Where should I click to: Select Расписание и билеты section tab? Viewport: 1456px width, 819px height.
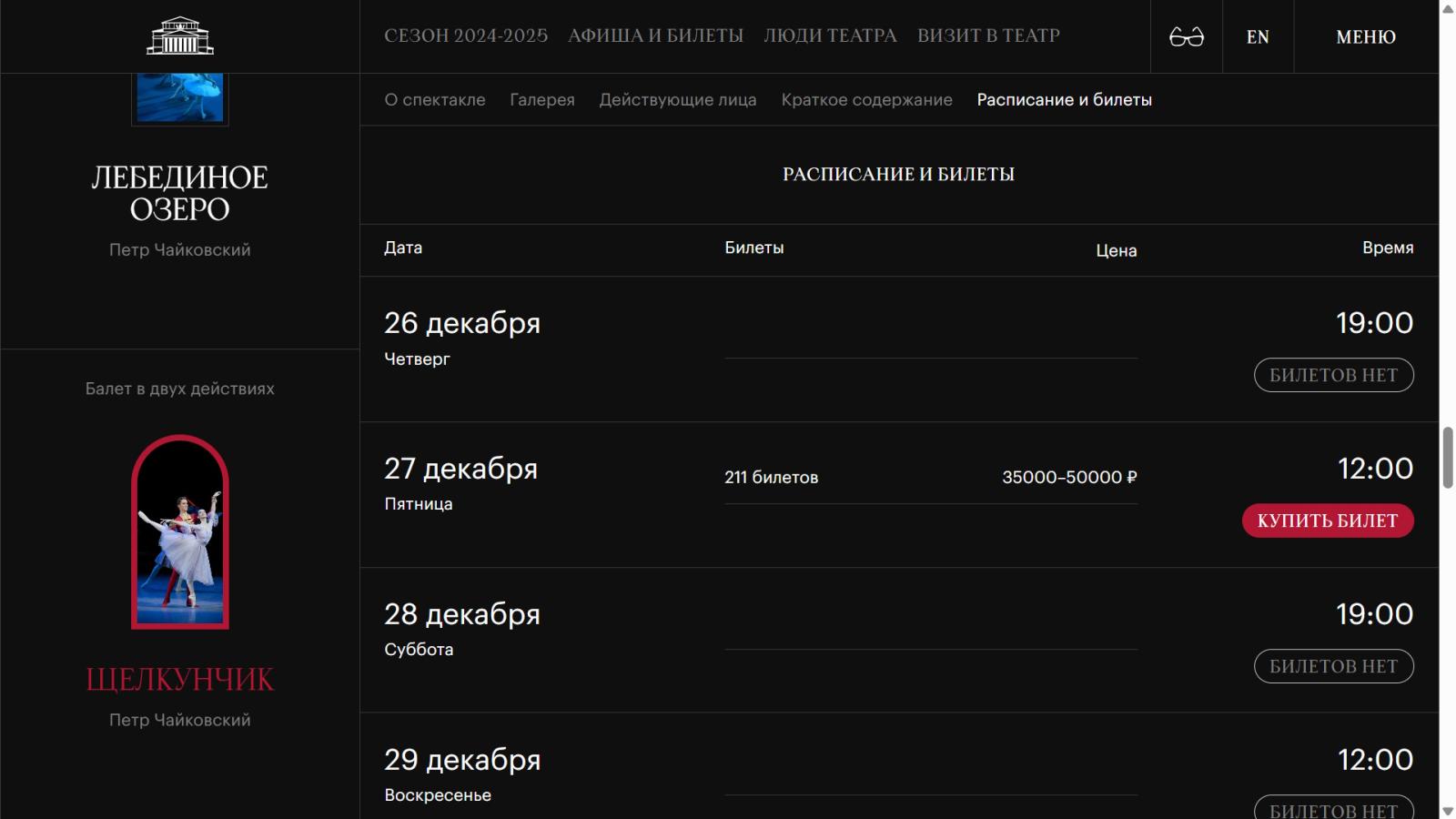(x=1064, y=99)
